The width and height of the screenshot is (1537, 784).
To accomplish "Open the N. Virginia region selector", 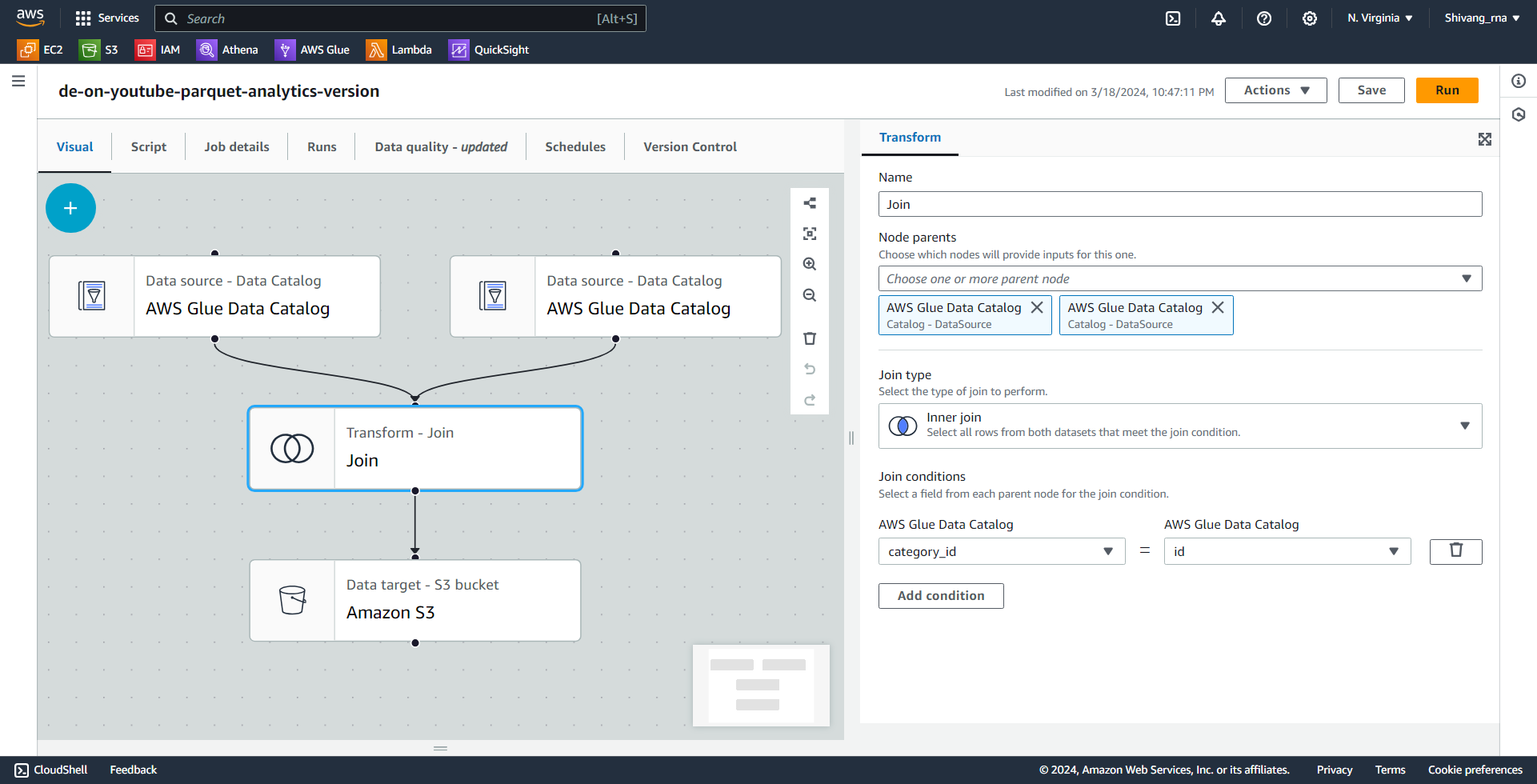I will click(1380, 18).
